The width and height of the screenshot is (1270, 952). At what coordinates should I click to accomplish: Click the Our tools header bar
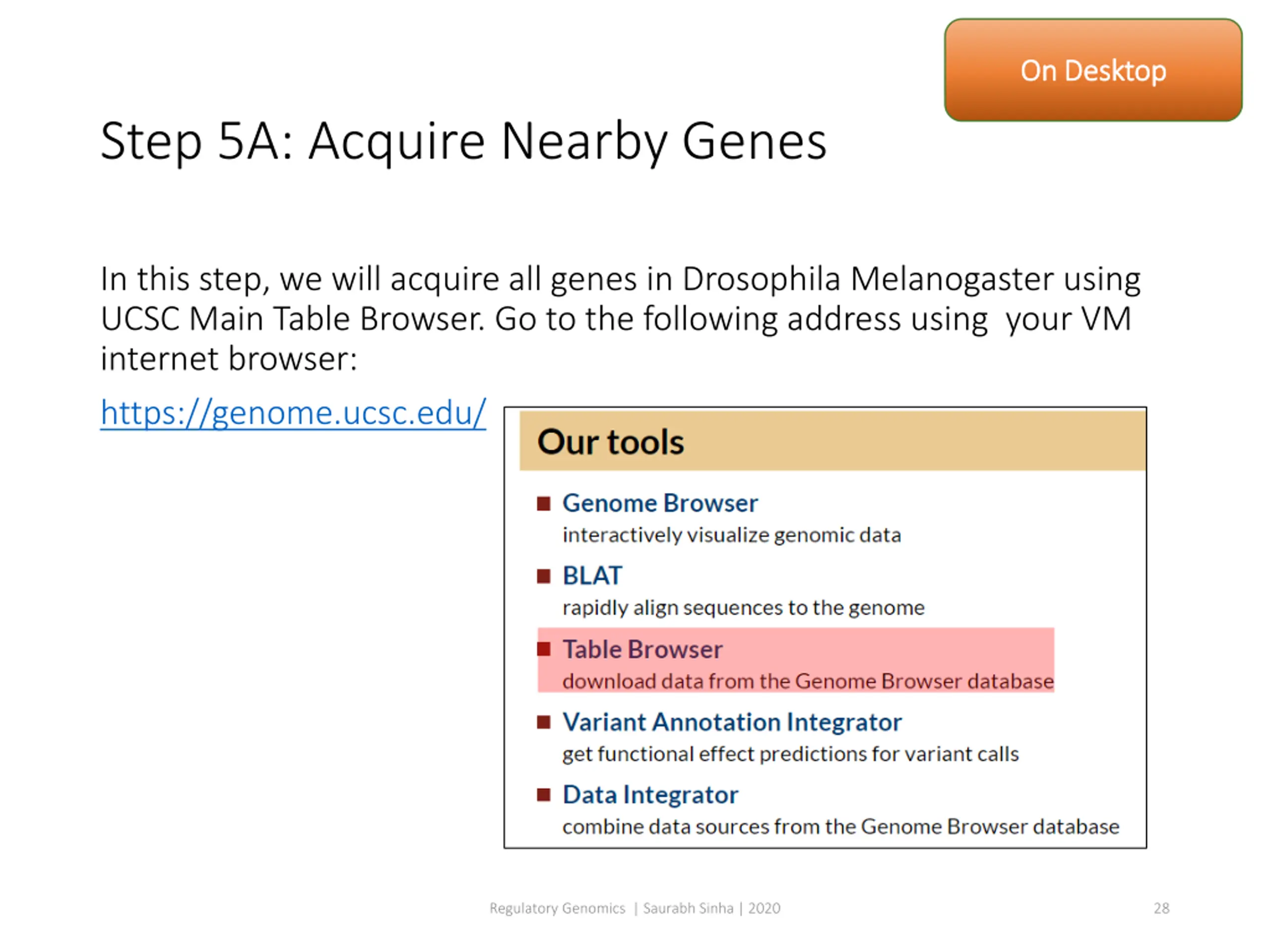click(832, 441)
